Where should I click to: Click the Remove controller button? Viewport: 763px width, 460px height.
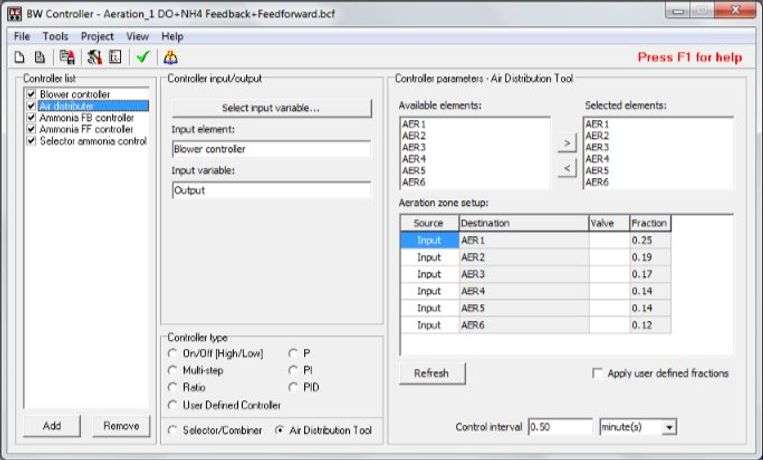pos(121,426)
